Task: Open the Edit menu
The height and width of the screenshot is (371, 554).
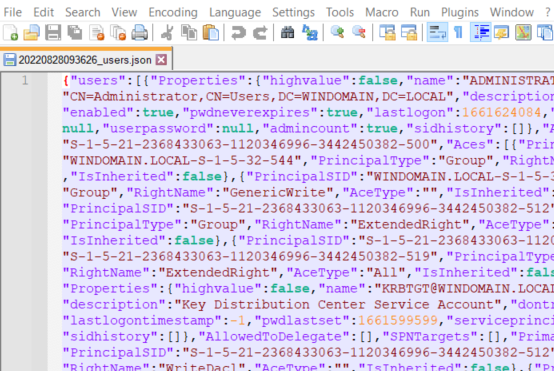Action: (43, 12)
